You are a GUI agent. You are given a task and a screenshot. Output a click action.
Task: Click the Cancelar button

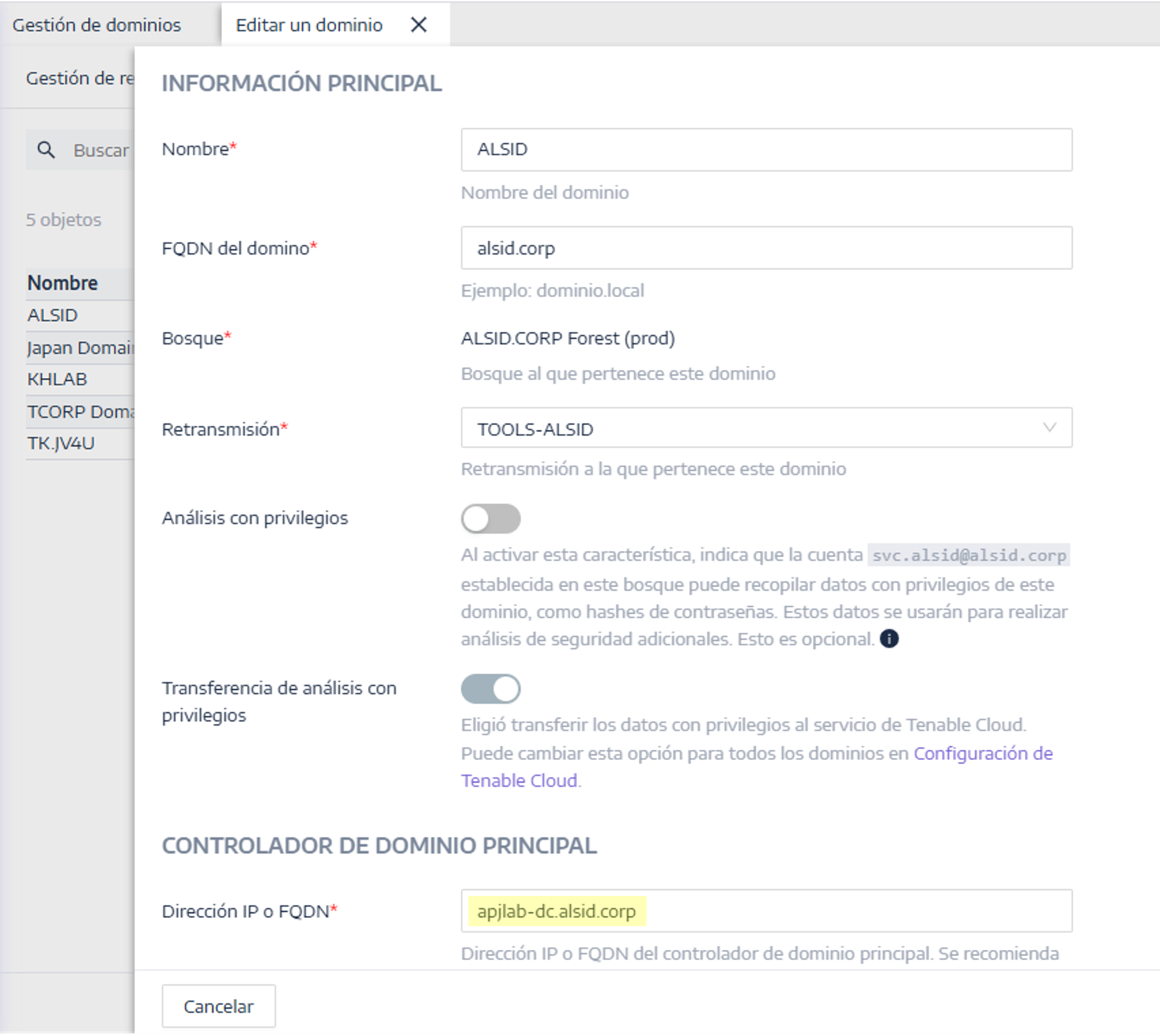tap(218, 1006)
